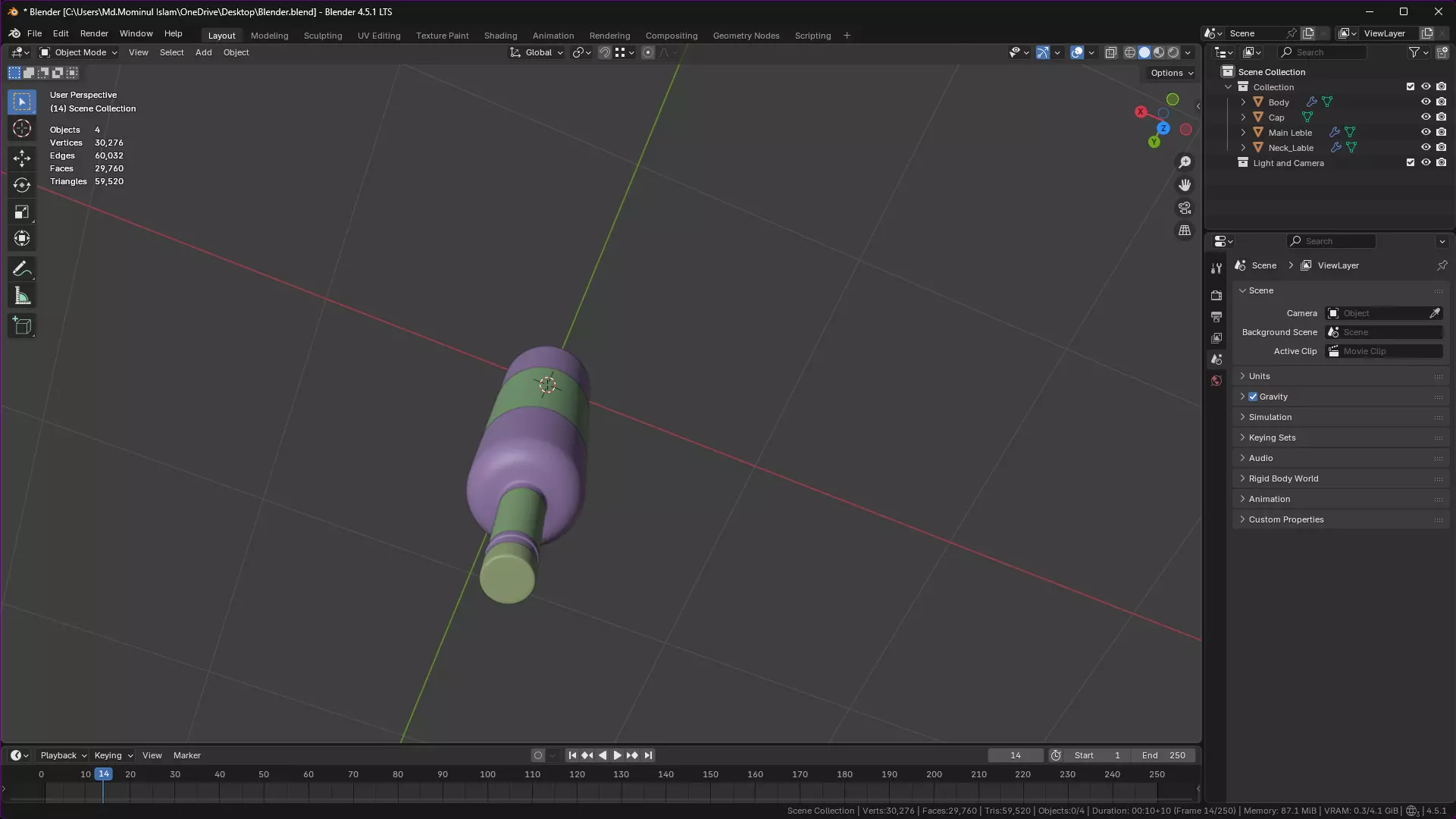Select the Rotate tool
Viewport: 1456px width, 819px height.
point(22,185)
